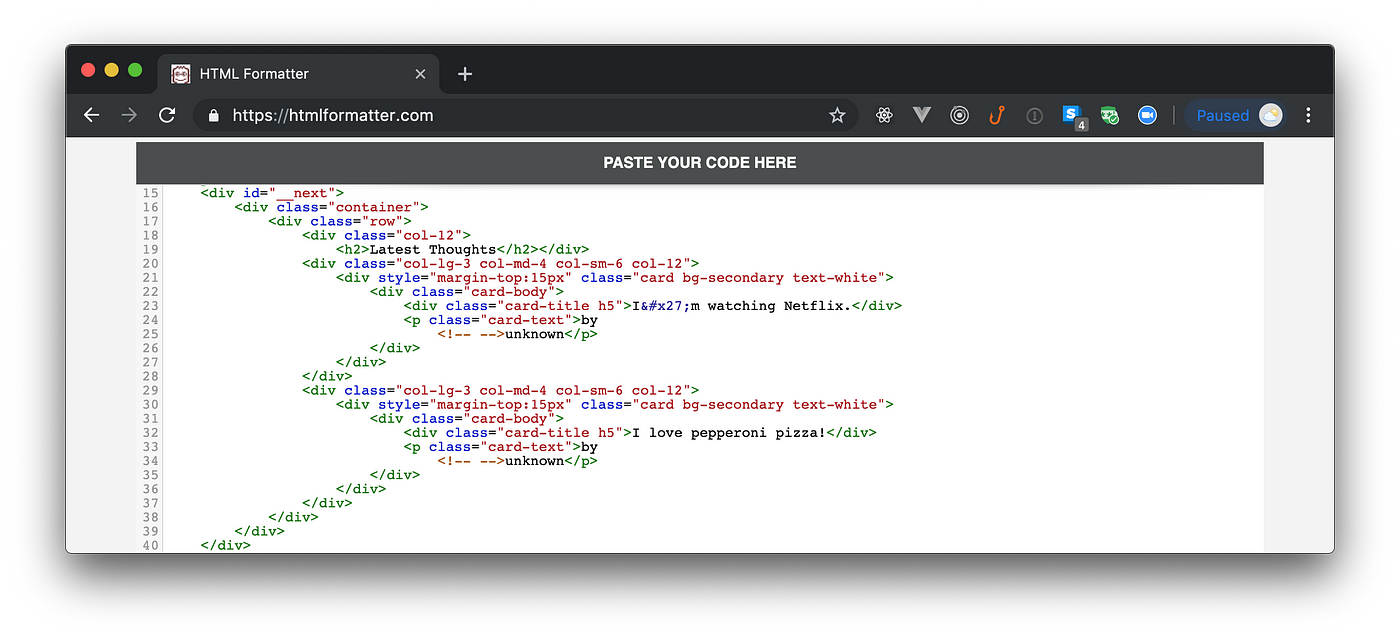Open the React Developer Tools extension

click(x=884, y=115)
